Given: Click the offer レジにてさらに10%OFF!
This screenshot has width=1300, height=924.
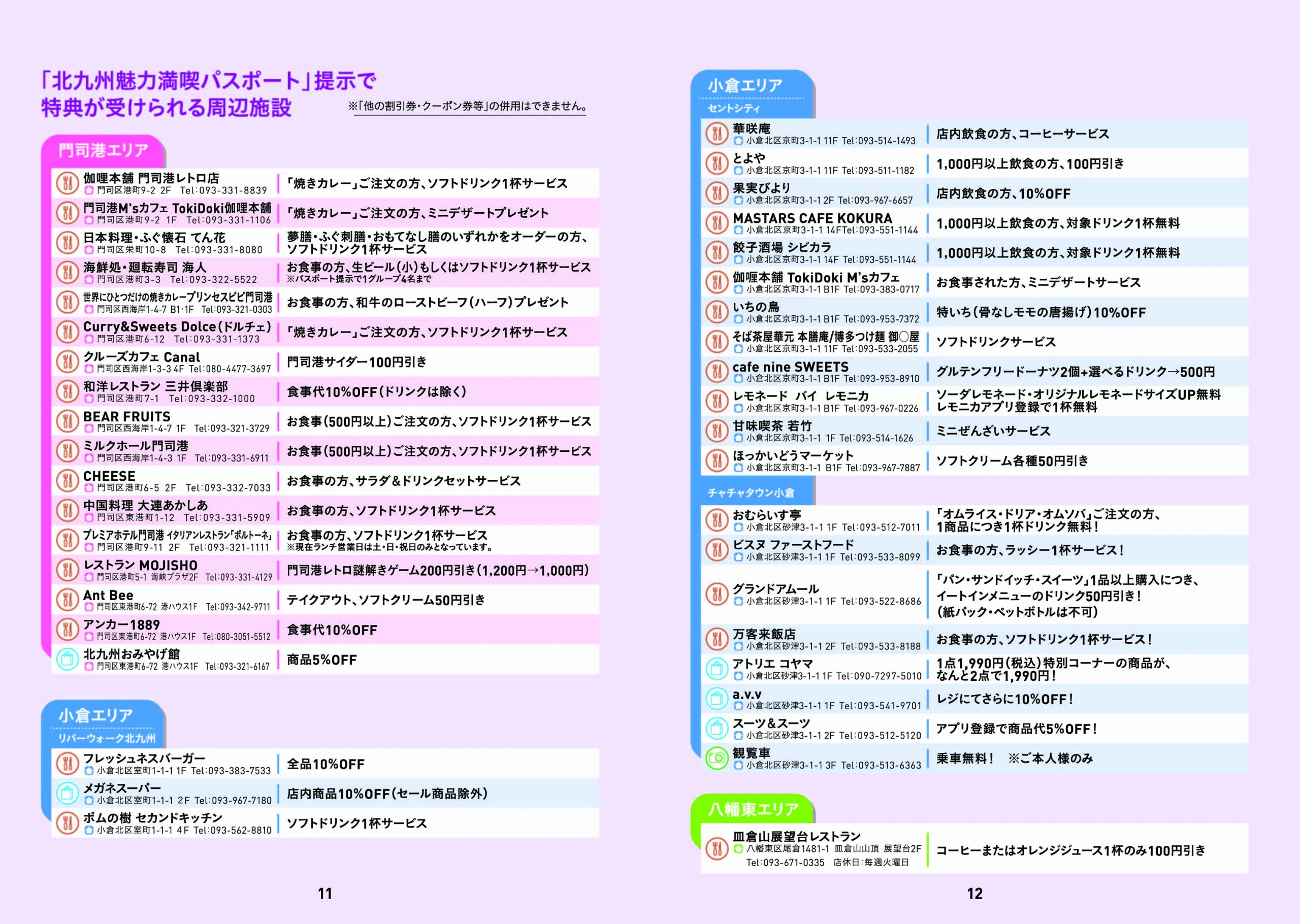Looking at the screenshot, I should [x=1005, y=699].
